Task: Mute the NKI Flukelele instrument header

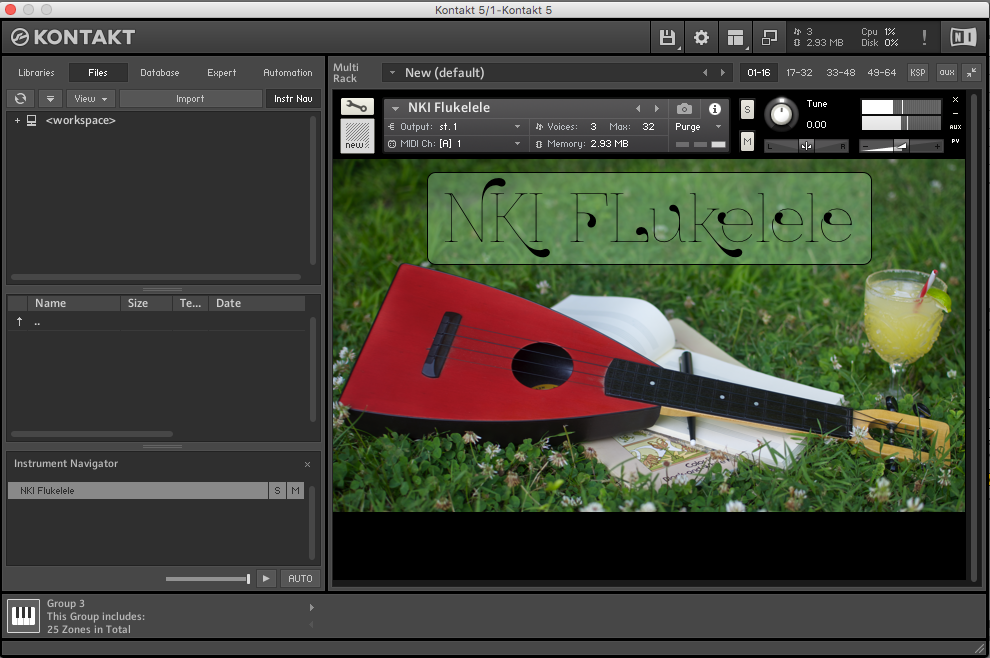Action: tap(747, 142)
